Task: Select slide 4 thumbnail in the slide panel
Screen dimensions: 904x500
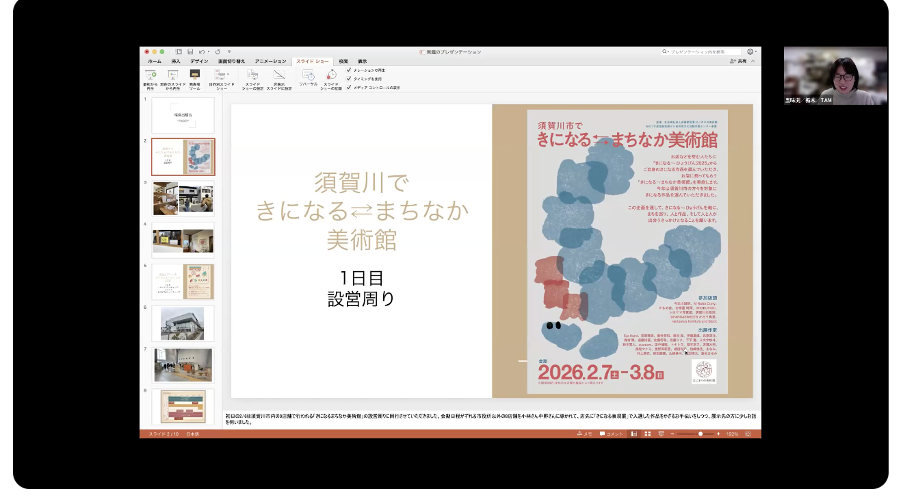Action: tap(183, 240)
